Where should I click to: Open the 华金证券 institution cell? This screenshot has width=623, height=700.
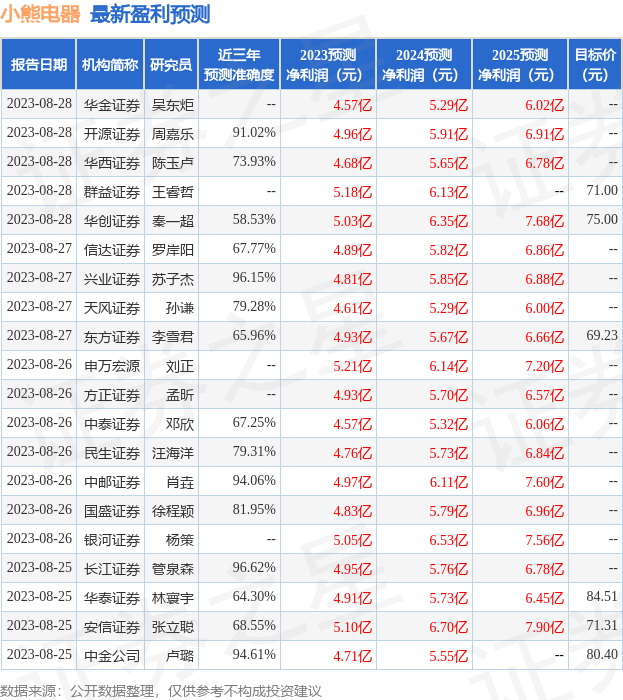111,105
